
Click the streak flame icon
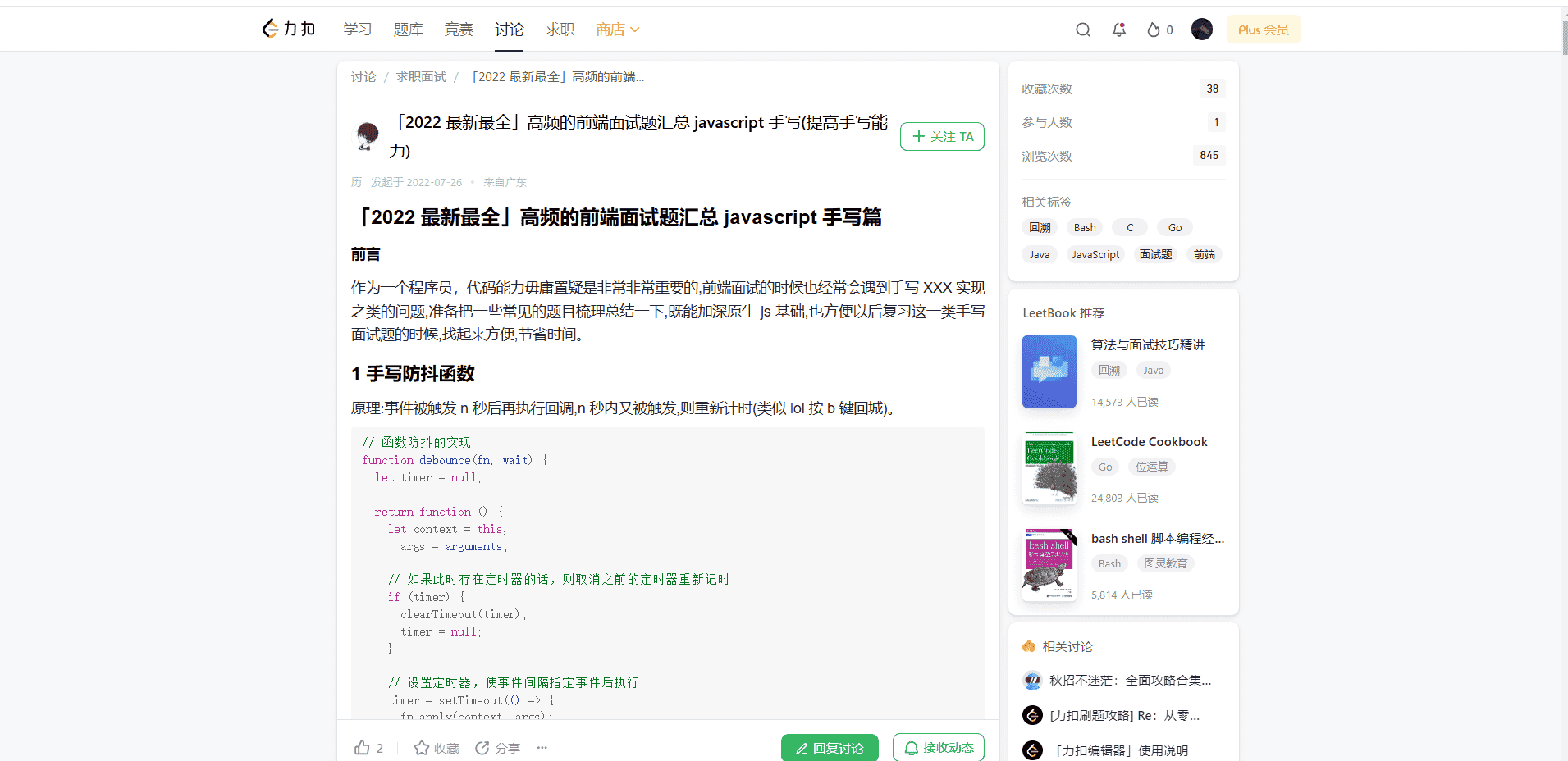point(1154,30)
